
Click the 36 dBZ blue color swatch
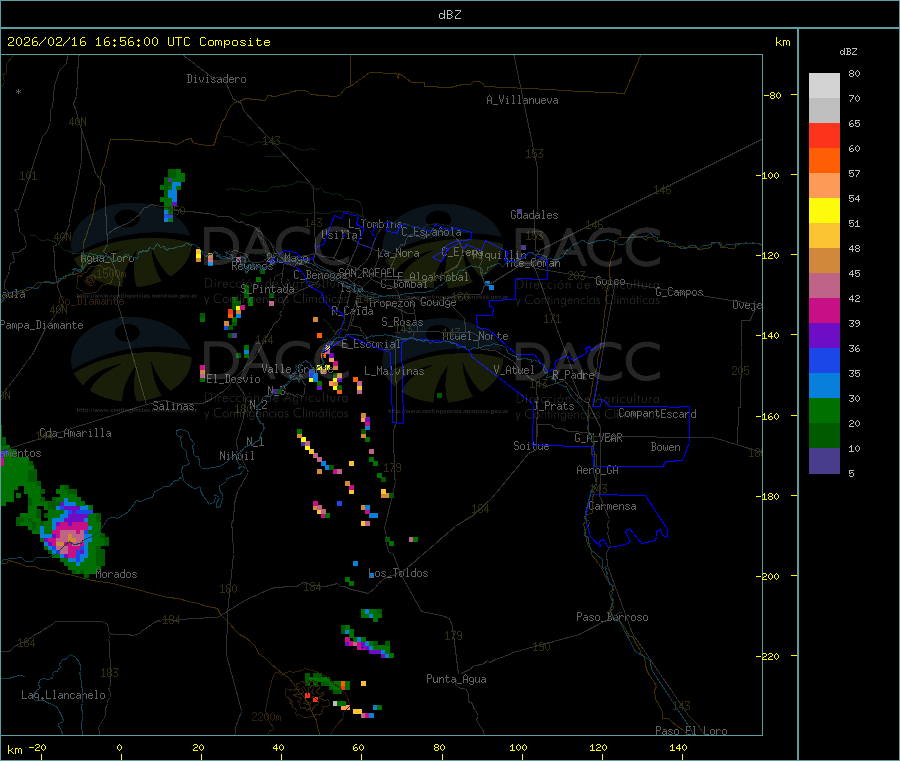click(x=824, y=360)
